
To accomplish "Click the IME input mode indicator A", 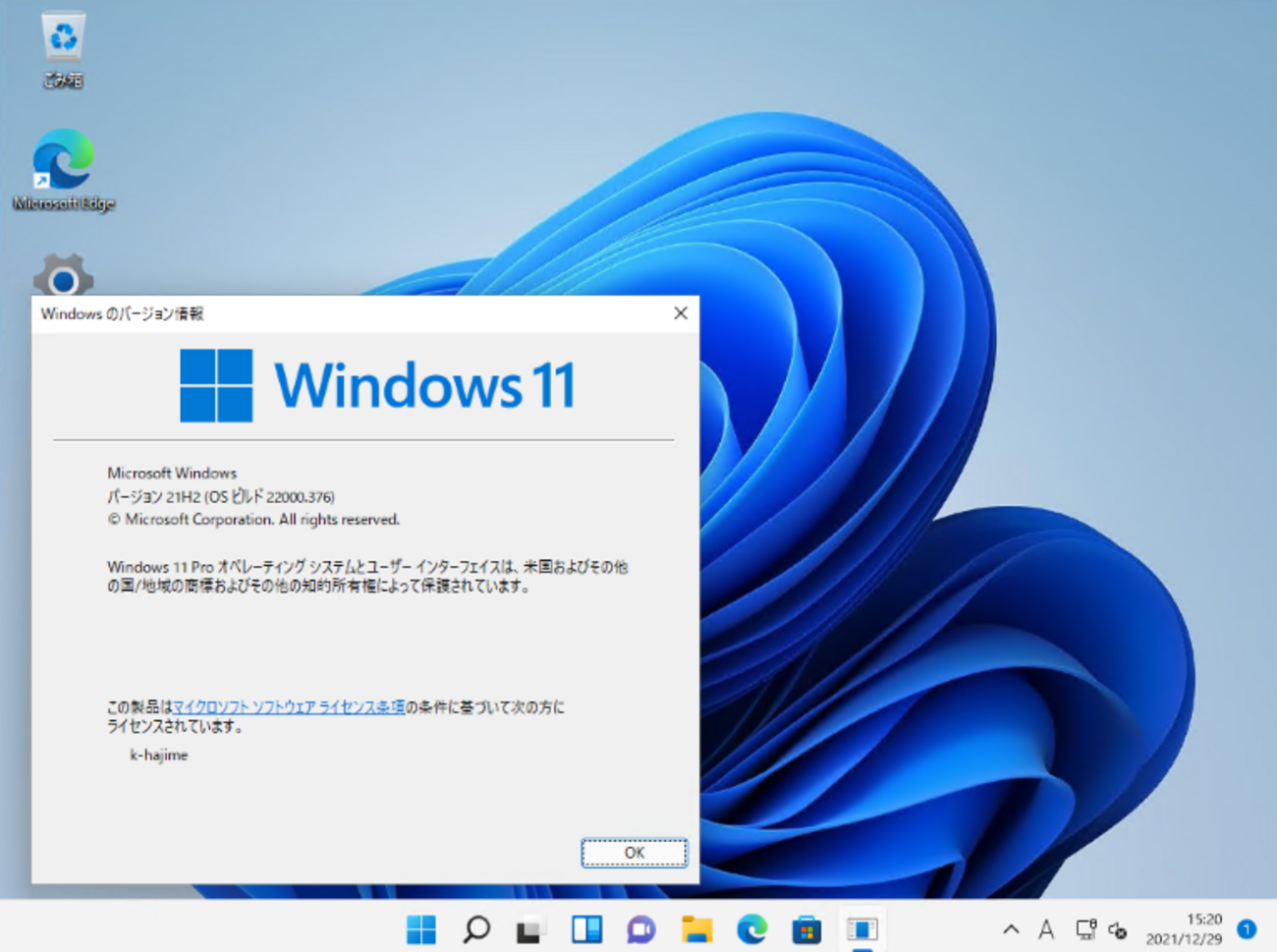I will click(x=1046, y=928).
